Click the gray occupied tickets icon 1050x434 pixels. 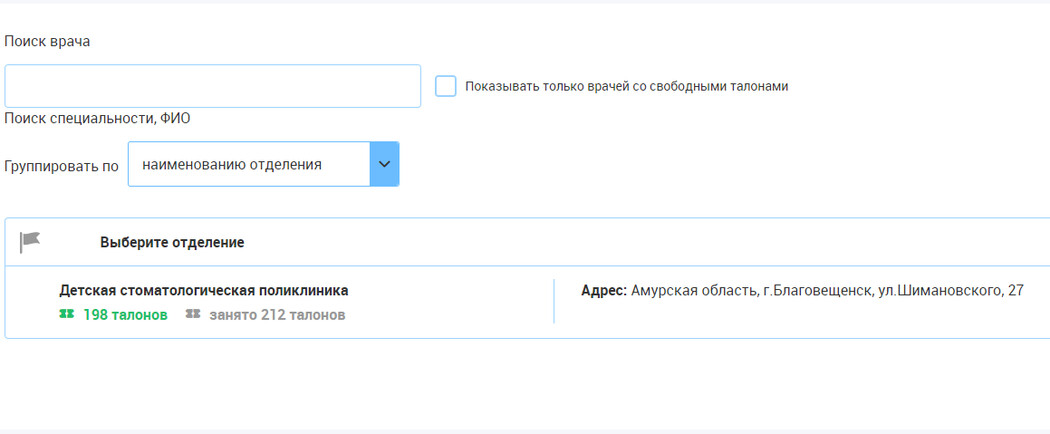193,314
